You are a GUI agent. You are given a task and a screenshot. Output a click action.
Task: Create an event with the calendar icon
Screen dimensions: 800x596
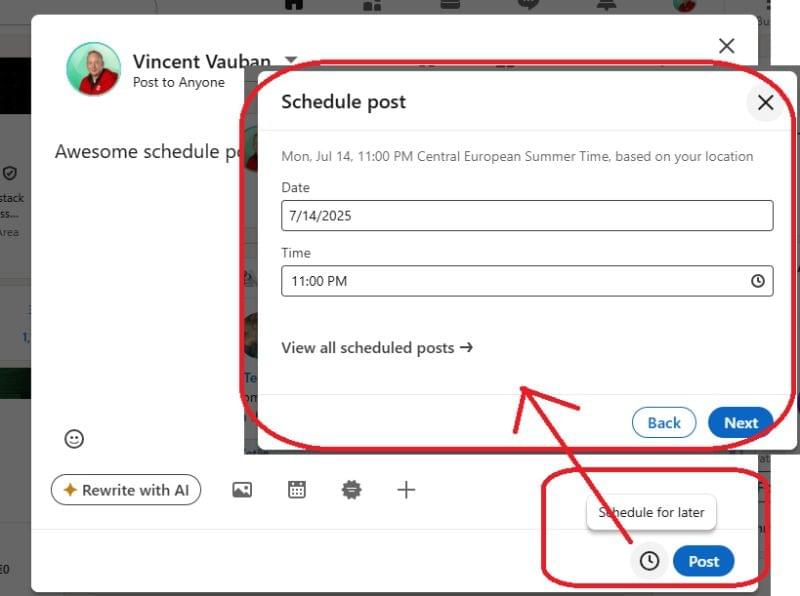[x=297, y=489]
